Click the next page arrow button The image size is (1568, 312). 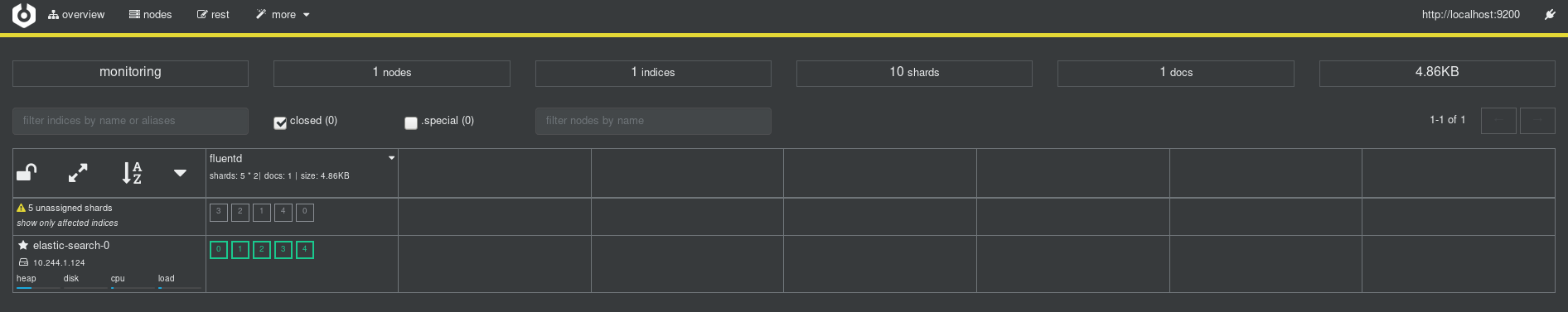pos(1537,121)
